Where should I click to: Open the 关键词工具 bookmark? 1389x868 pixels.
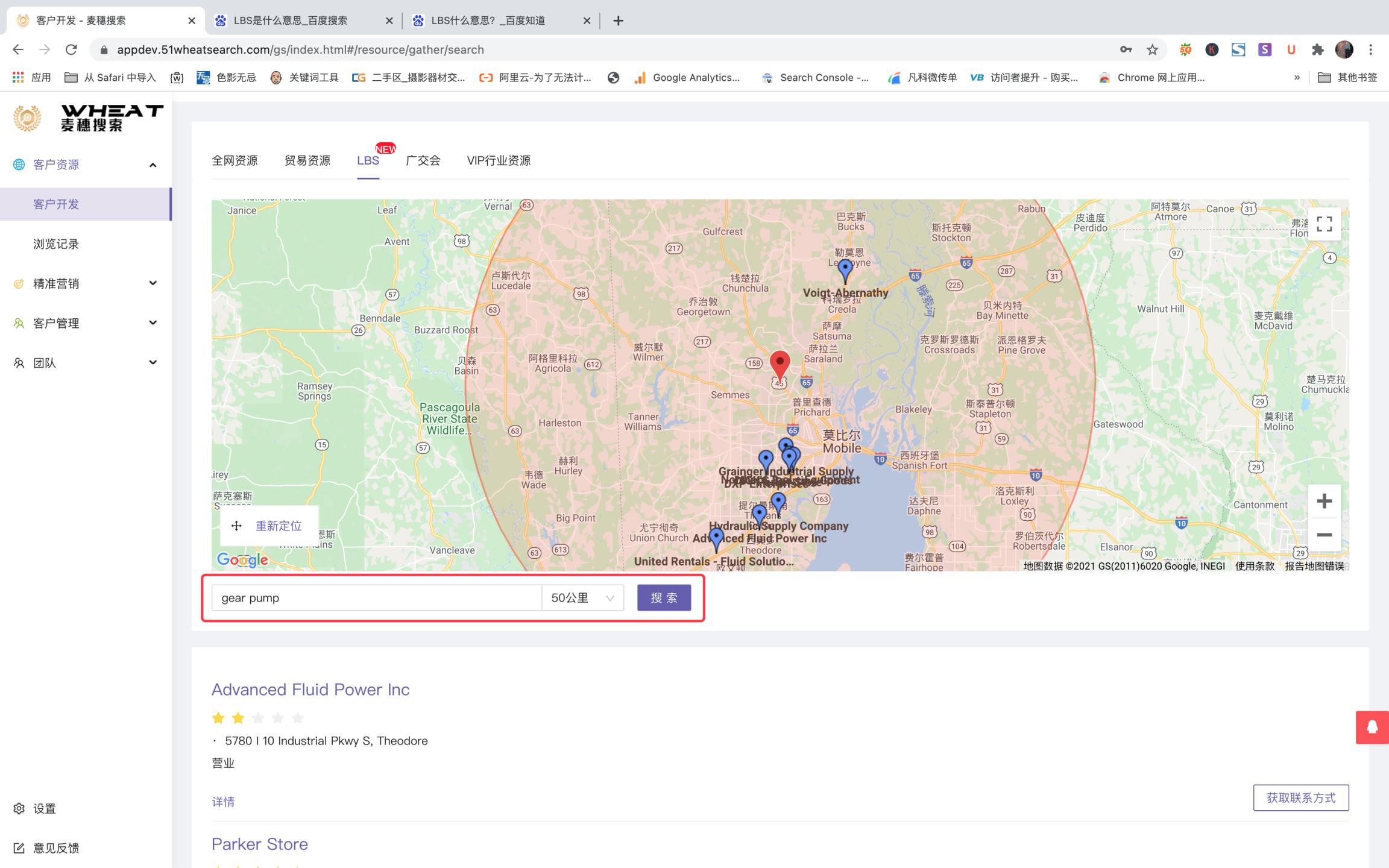point(304,77)
